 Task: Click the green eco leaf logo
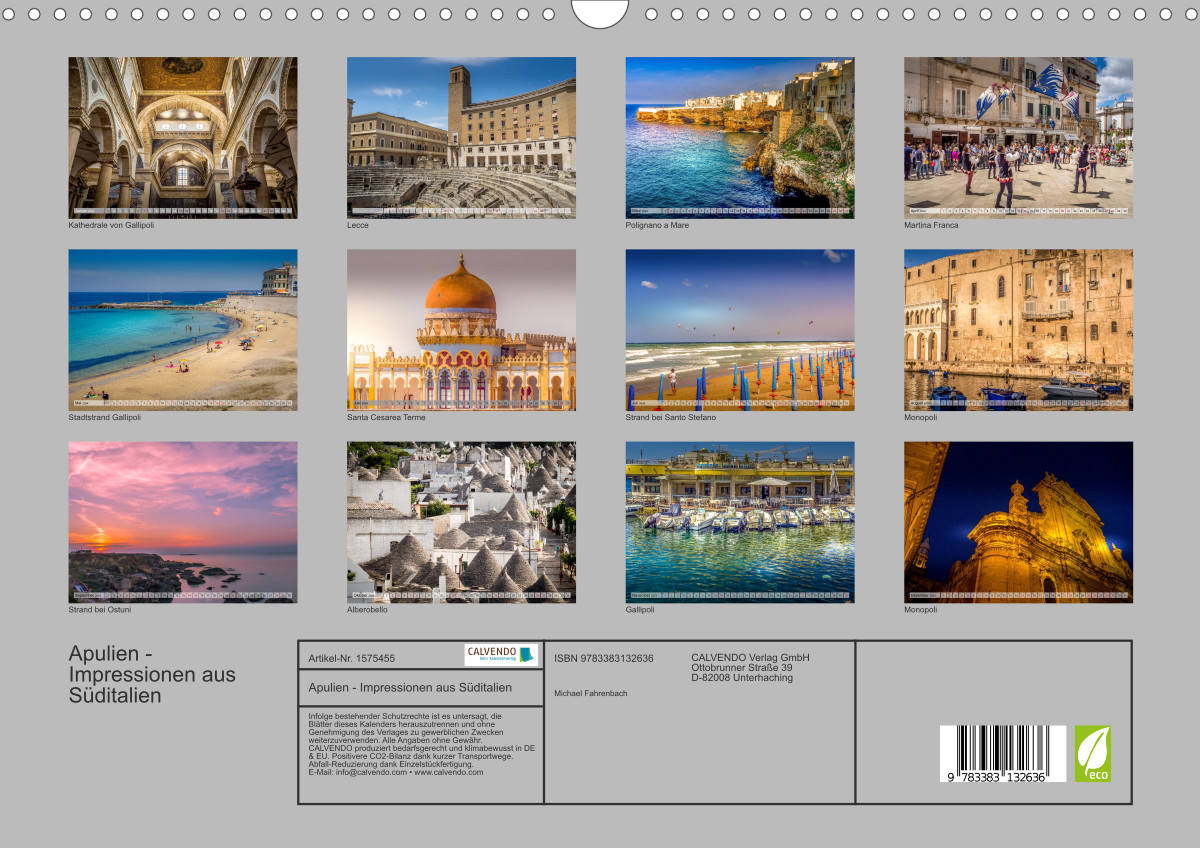coord(1092,754)
